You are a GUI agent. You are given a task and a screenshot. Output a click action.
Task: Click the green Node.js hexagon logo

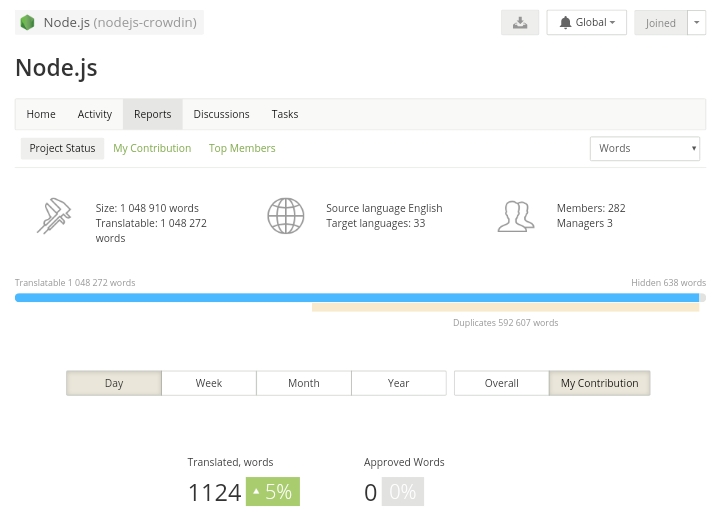click(x=28, y=22)
